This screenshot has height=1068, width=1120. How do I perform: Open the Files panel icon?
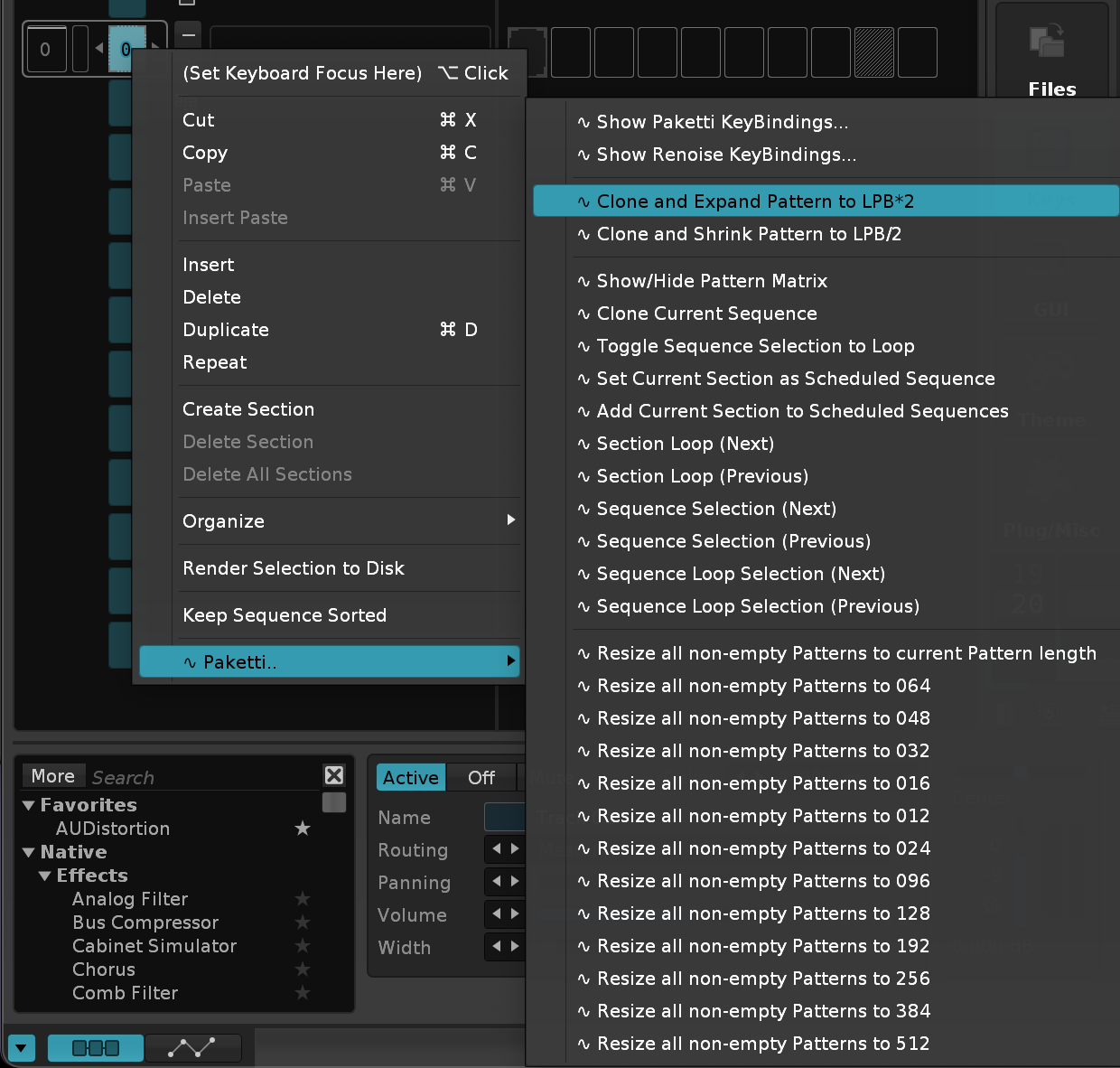tap(1050, 45)
